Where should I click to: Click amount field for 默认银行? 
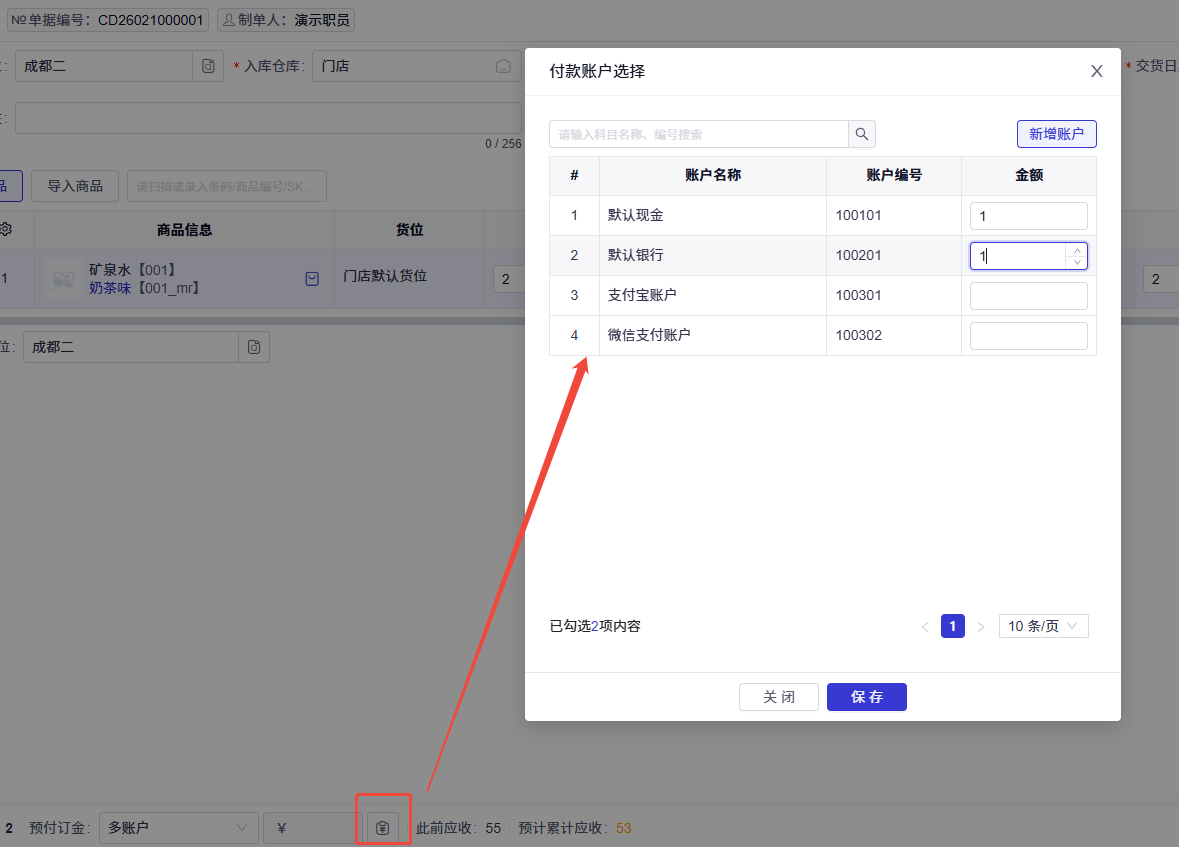(1017, 256)
